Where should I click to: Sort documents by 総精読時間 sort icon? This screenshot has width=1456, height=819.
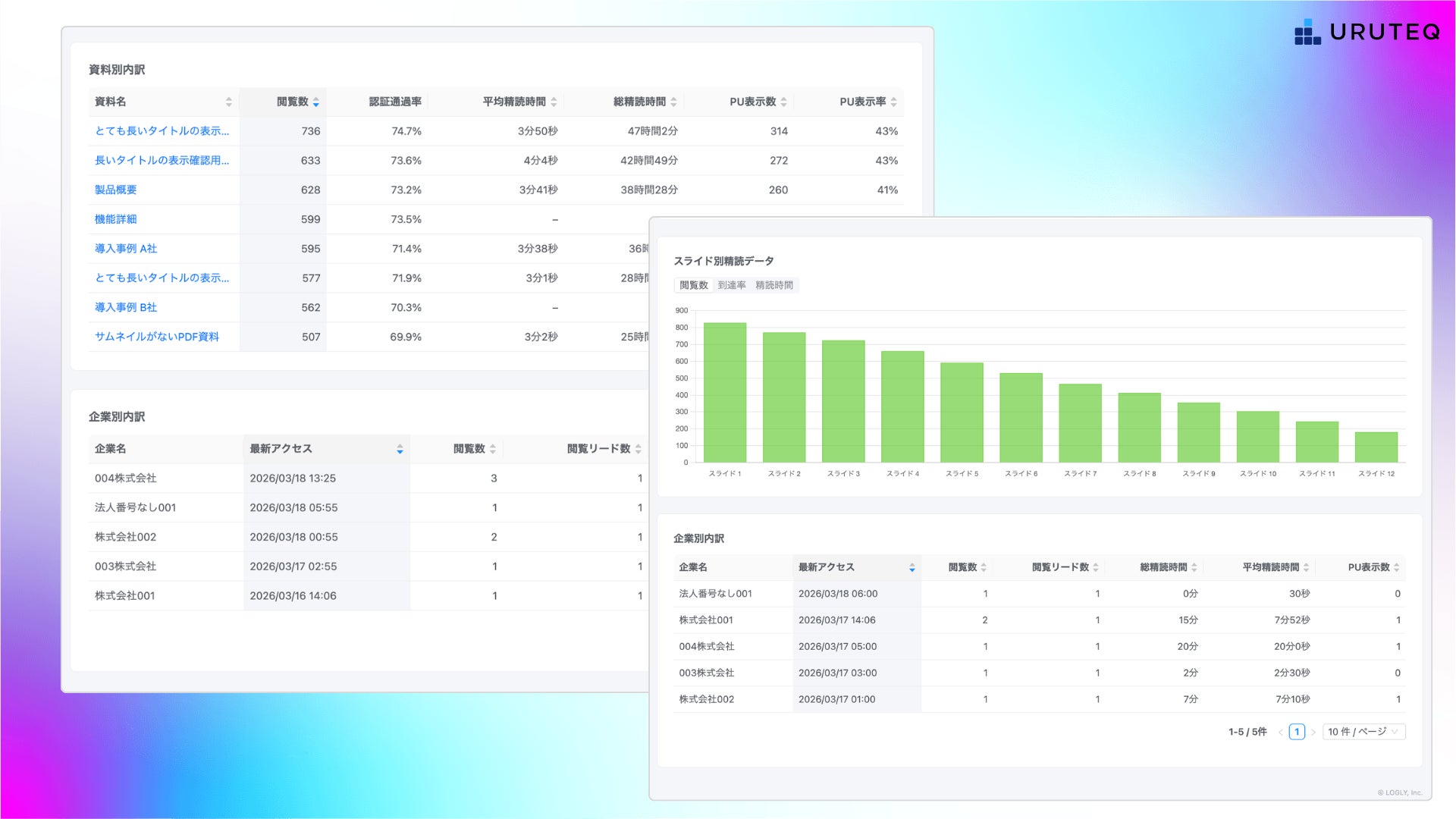click(673, 102)
